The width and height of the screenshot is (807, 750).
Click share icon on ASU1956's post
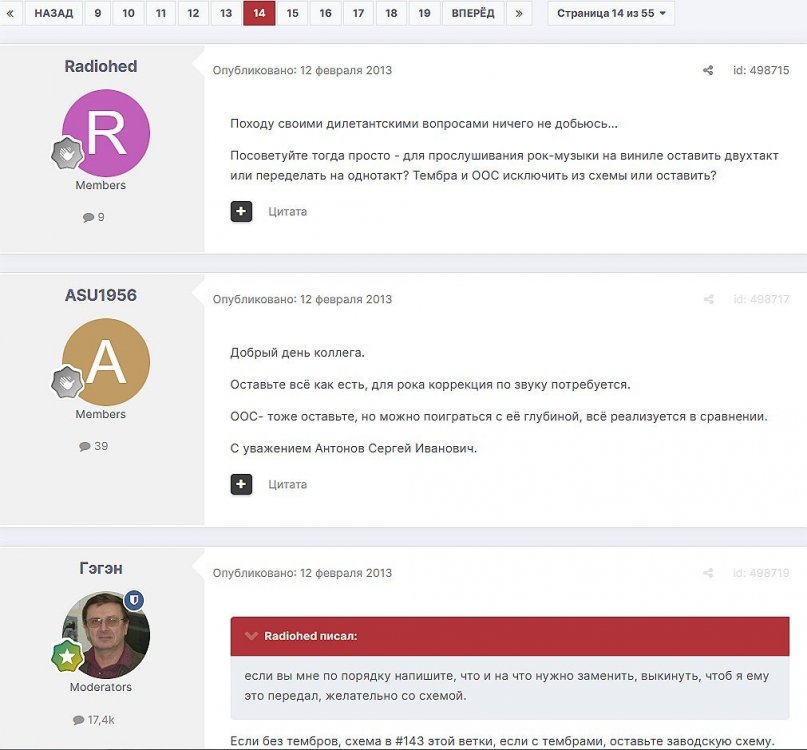(708, 300)
